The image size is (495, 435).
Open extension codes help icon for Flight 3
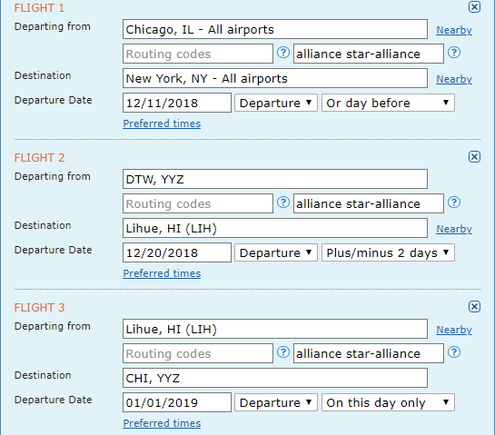[454, 352]
